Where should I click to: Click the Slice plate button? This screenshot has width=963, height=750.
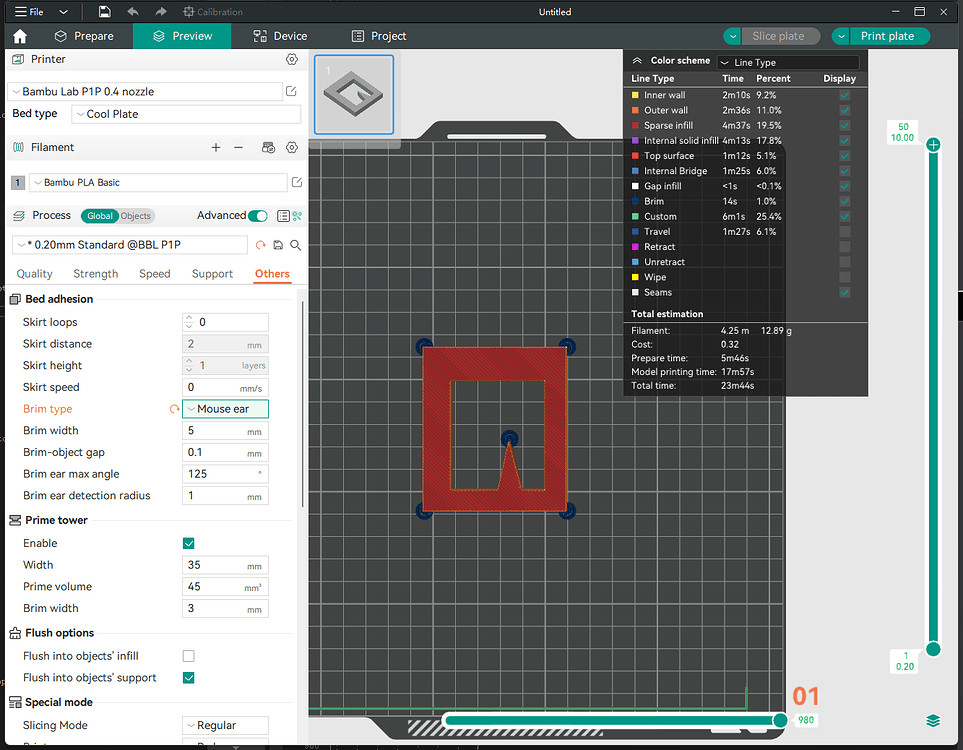pos(778,36)
